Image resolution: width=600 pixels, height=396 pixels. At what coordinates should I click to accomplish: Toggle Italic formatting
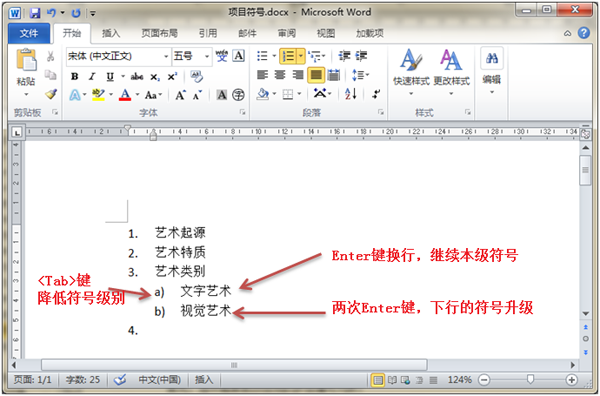point(92,77)
